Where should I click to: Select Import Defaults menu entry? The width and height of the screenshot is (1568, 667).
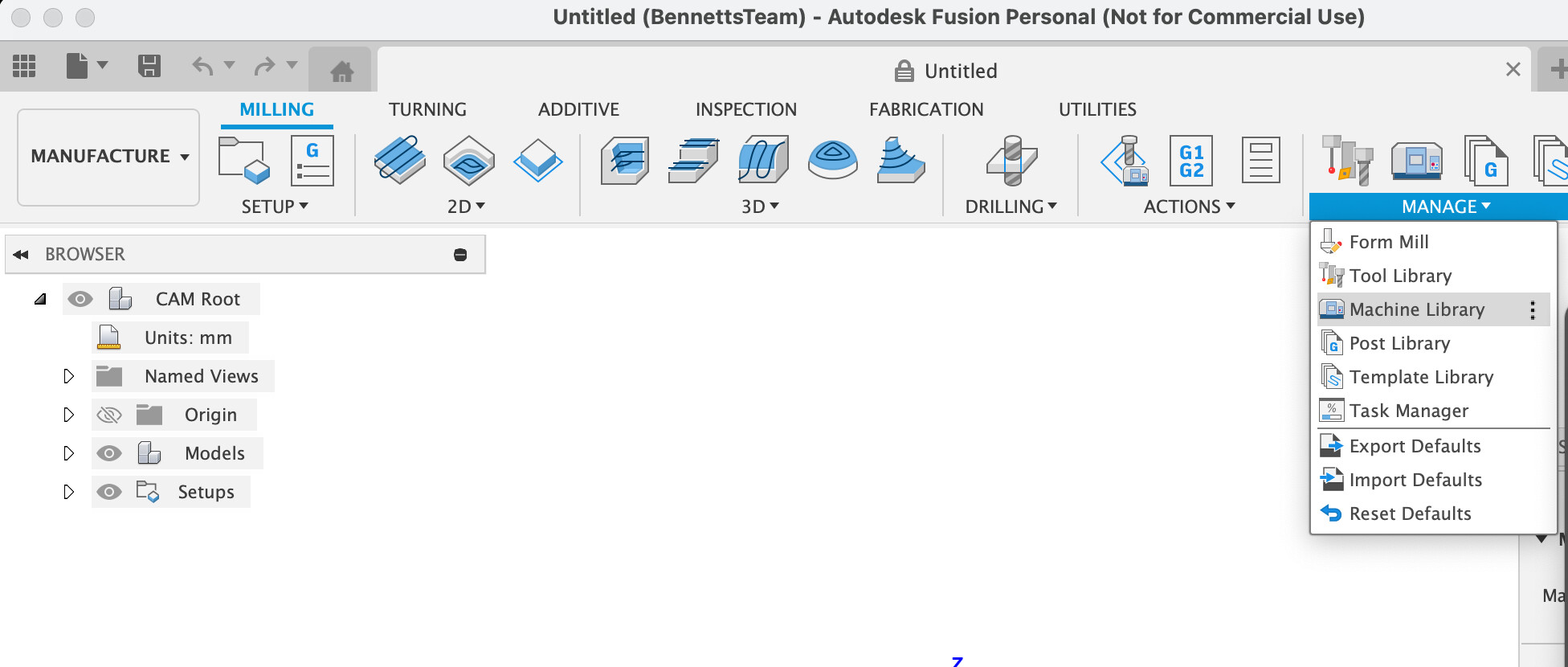pyautogui.click(x=1433, y=480)
